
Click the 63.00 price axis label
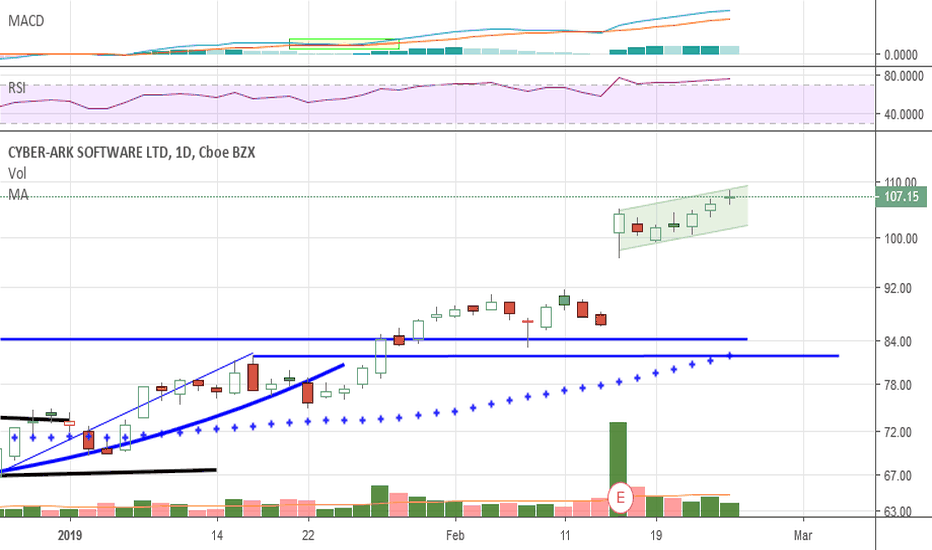point(900,511)
